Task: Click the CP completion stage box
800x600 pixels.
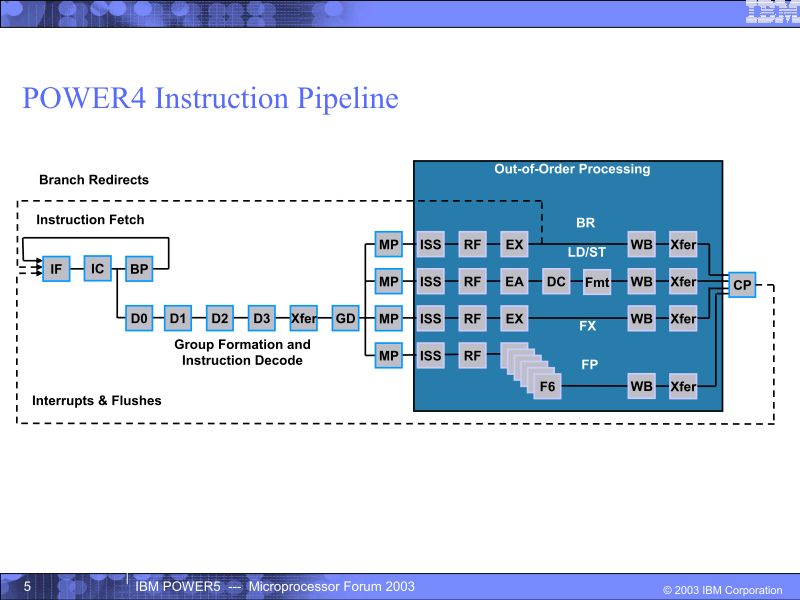Action: coord(742,285)
